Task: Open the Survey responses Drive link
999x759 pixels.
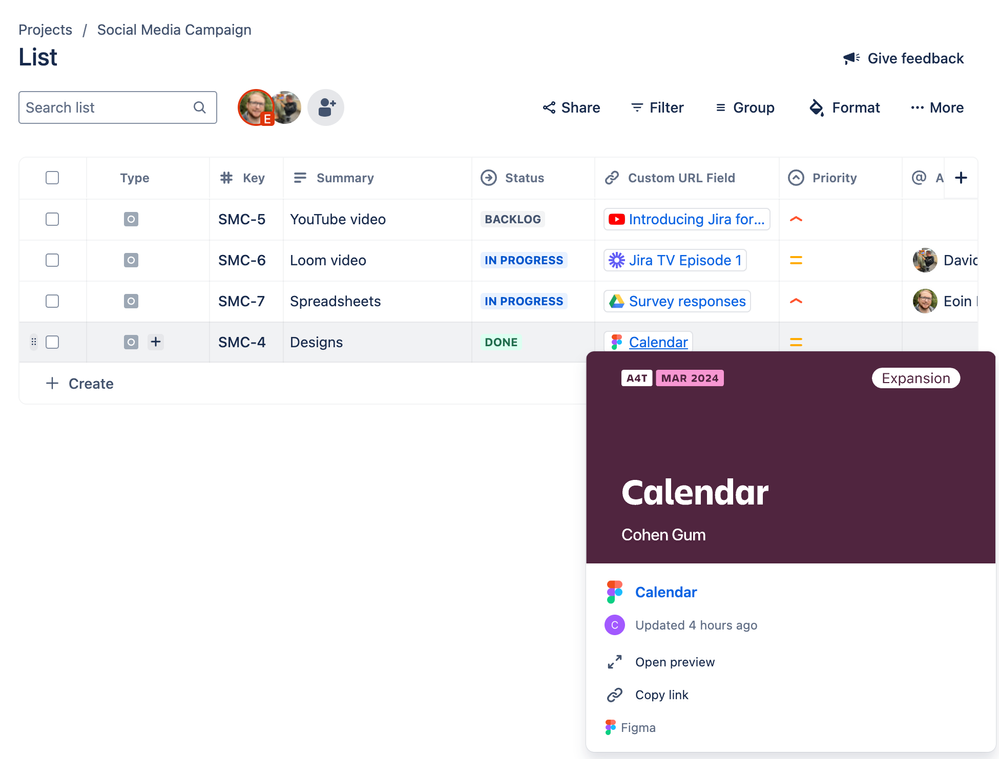Action: point(677,301)
